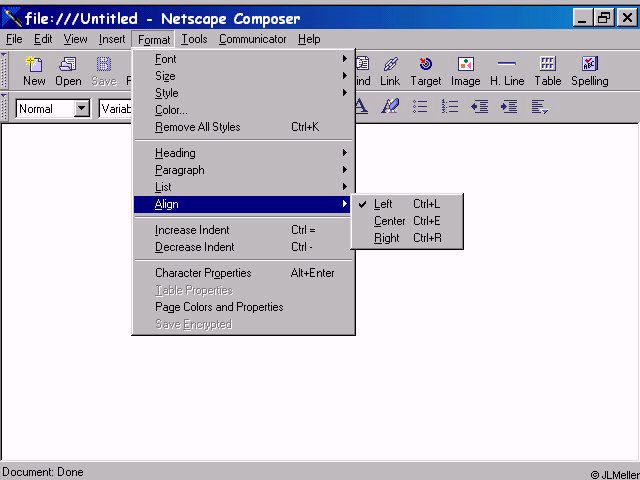
Task: Open the Tools menu
Action: 194,39
